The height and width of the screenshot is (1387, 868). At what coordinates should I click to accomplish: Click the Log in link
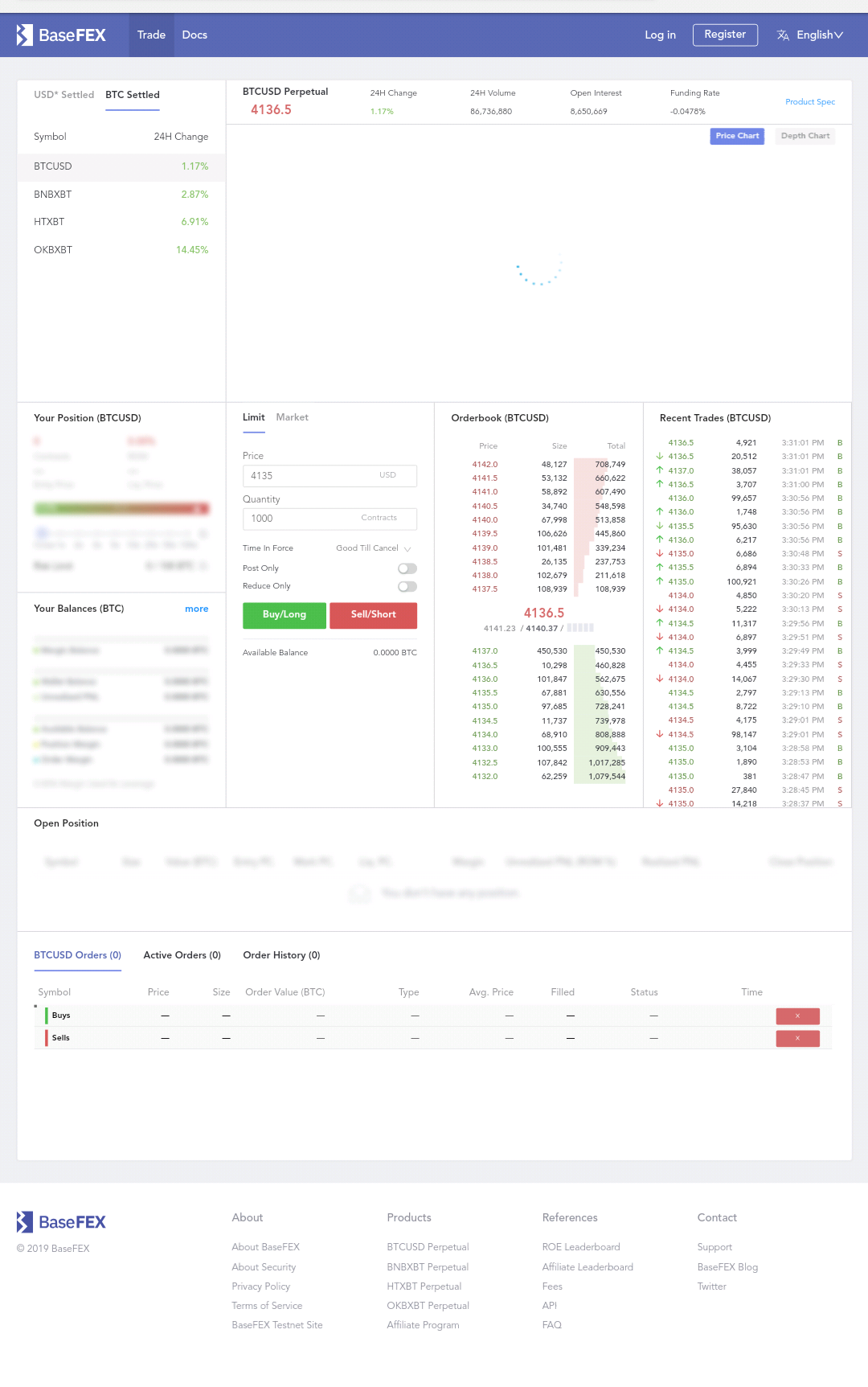pyautogui.click(x=660, y=35)
